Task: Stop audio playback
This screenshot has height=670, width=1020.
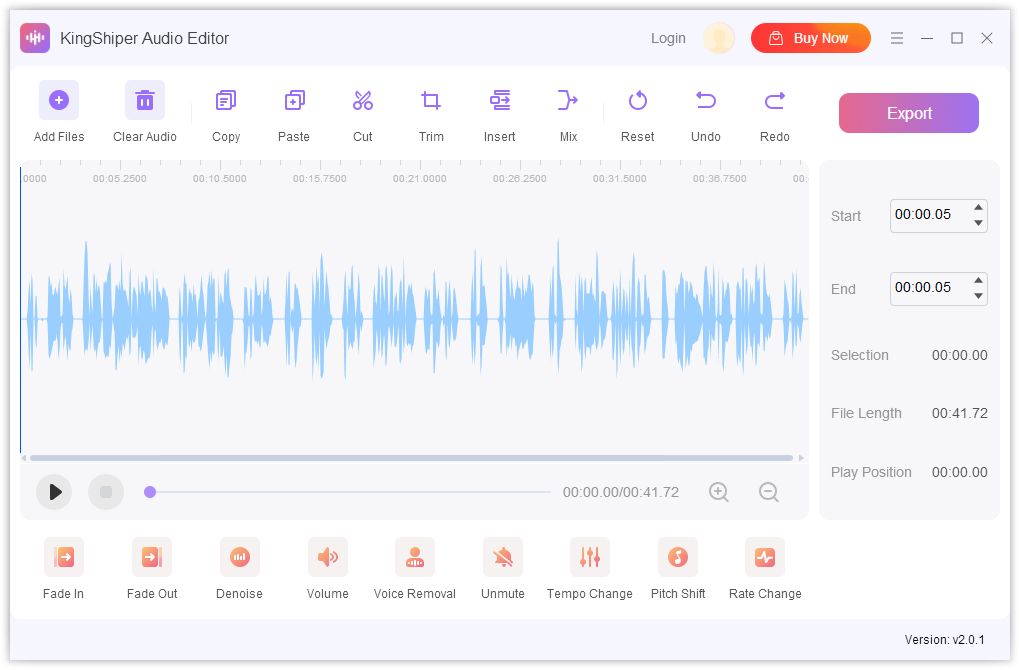Action: coord(106,492)
